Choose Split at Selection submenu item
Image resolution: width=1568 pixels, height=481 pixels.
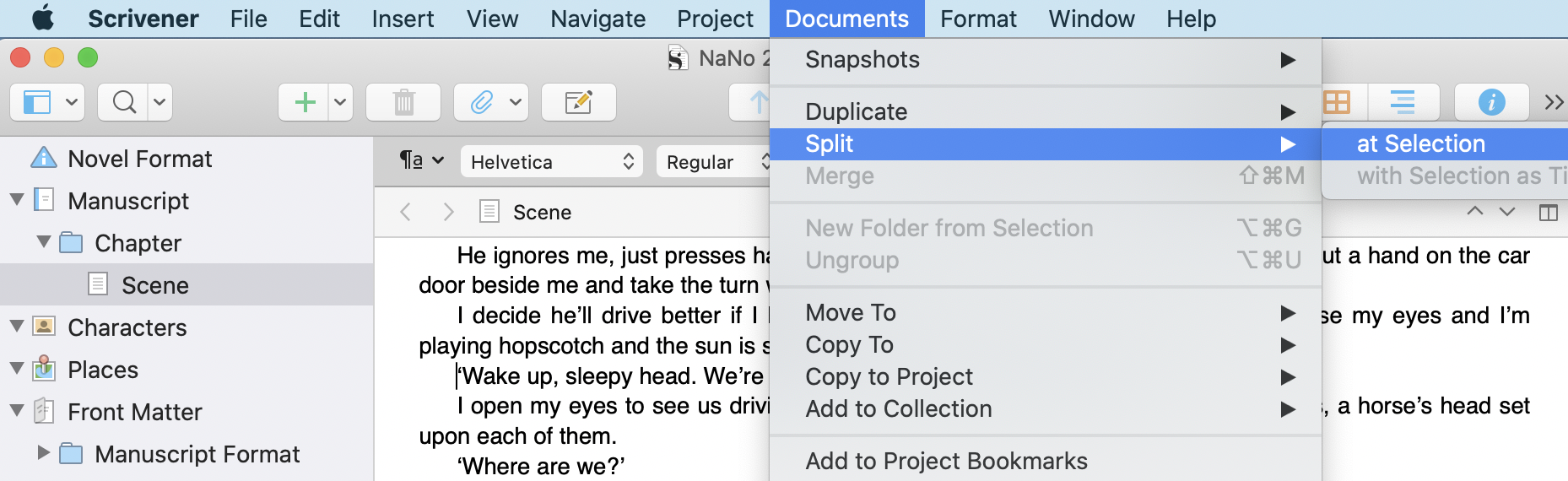click(1421, 143)
